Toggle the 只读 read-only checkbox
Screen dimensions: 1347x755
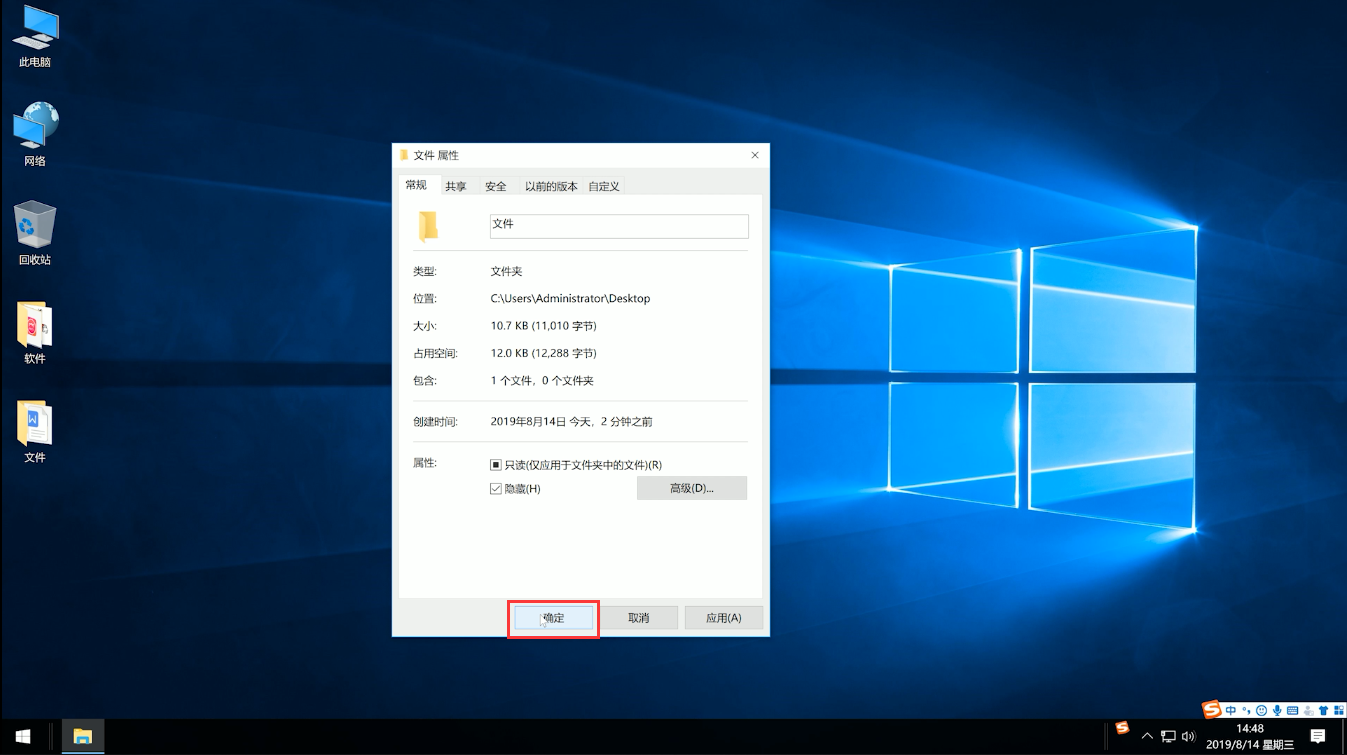click(496, 465)
